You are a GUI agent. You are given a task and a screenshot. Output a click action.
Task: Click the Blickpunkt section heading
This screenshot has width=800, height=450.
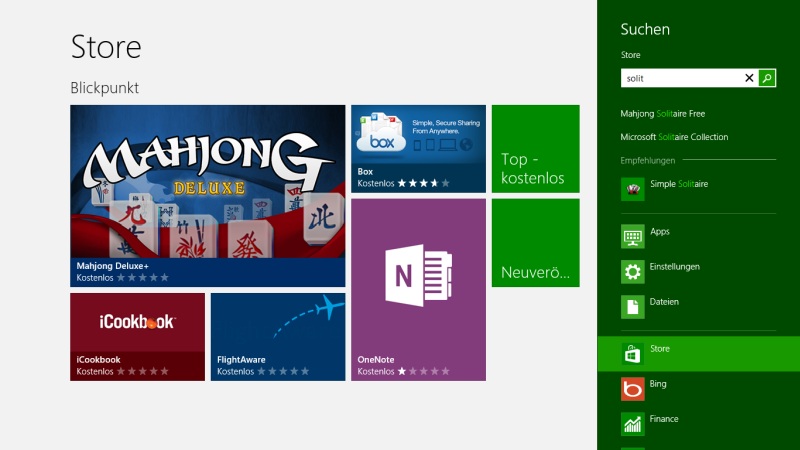point(105,88)
